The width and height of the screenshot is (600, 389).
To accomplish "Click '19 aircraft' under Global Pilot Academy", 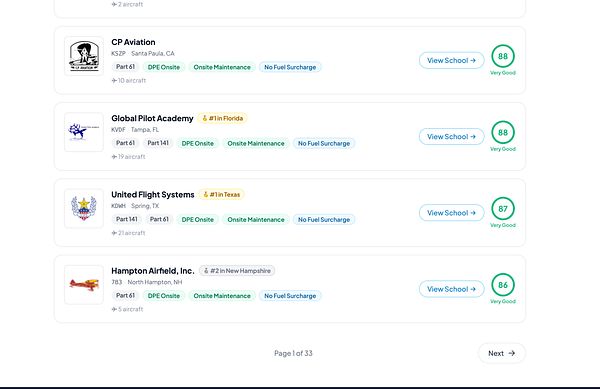I will [x=129, y=156].
